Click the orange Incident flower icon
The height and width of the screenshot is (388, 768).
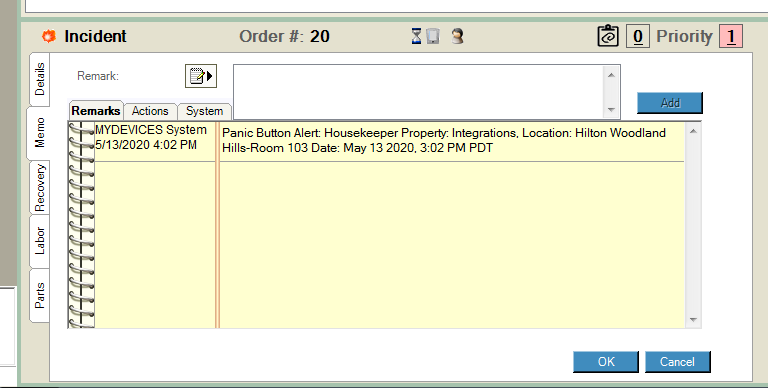click(48, 36)
